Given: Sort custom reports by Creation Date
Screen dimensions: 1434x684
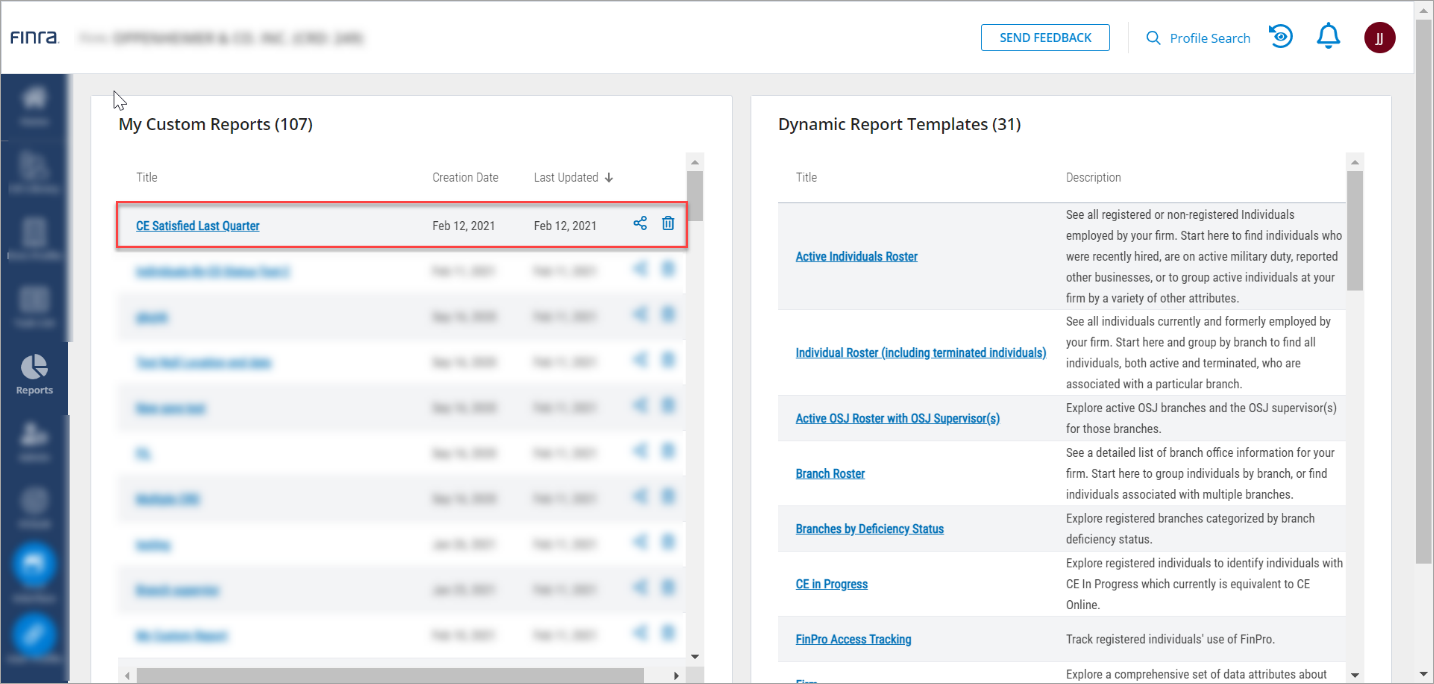Looking at the screenshot, I should click(x=465, y=178).
